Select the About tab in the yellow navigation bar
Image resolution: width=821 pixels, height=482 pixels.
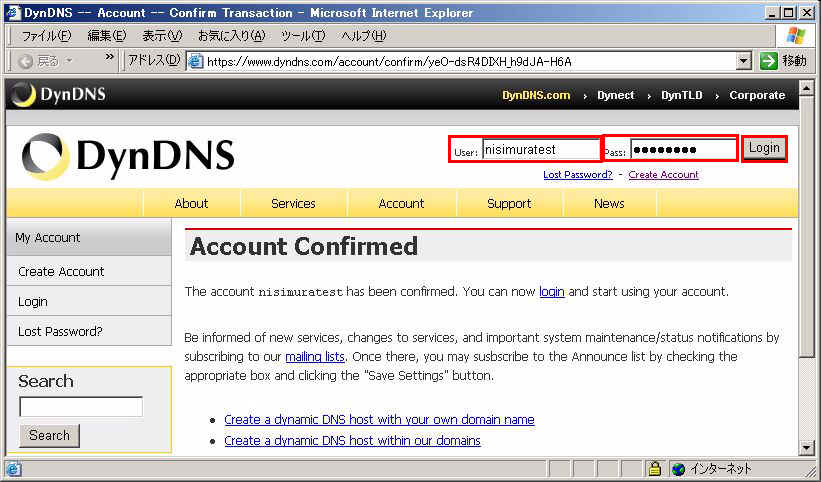[x=192, y=203]
